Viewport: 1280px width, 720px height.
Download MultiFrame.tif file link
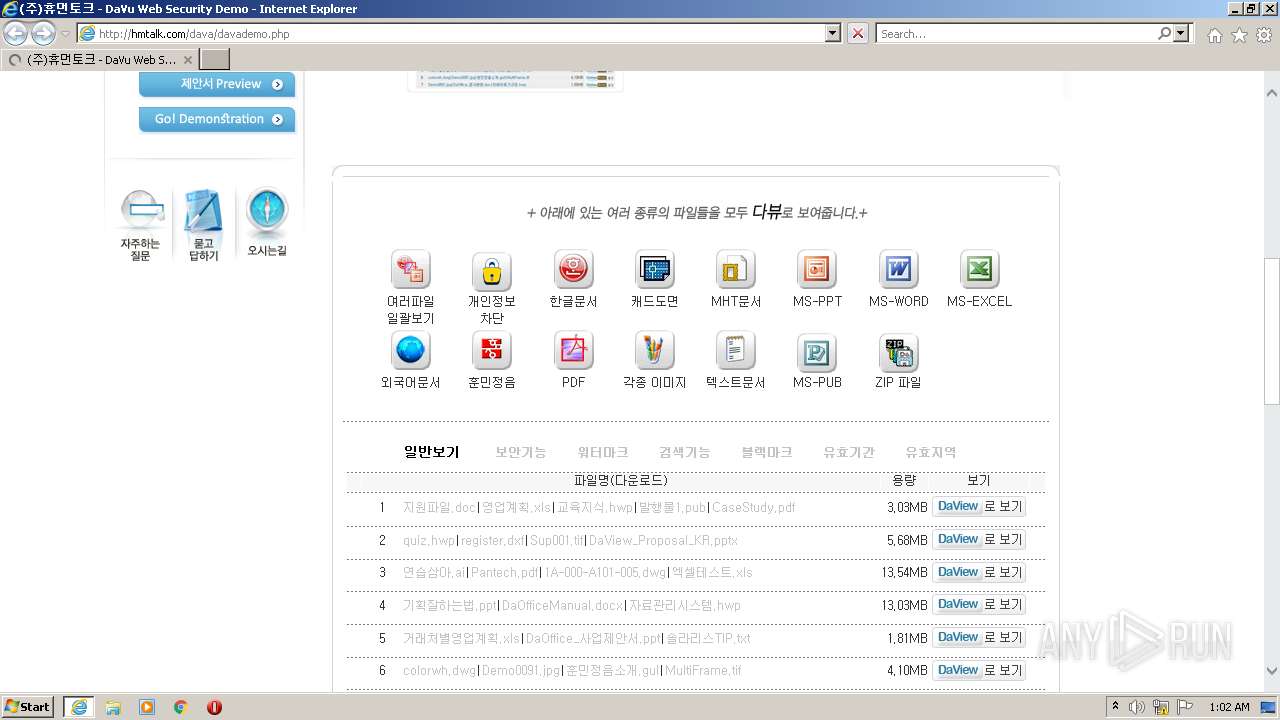click(703, 671)
